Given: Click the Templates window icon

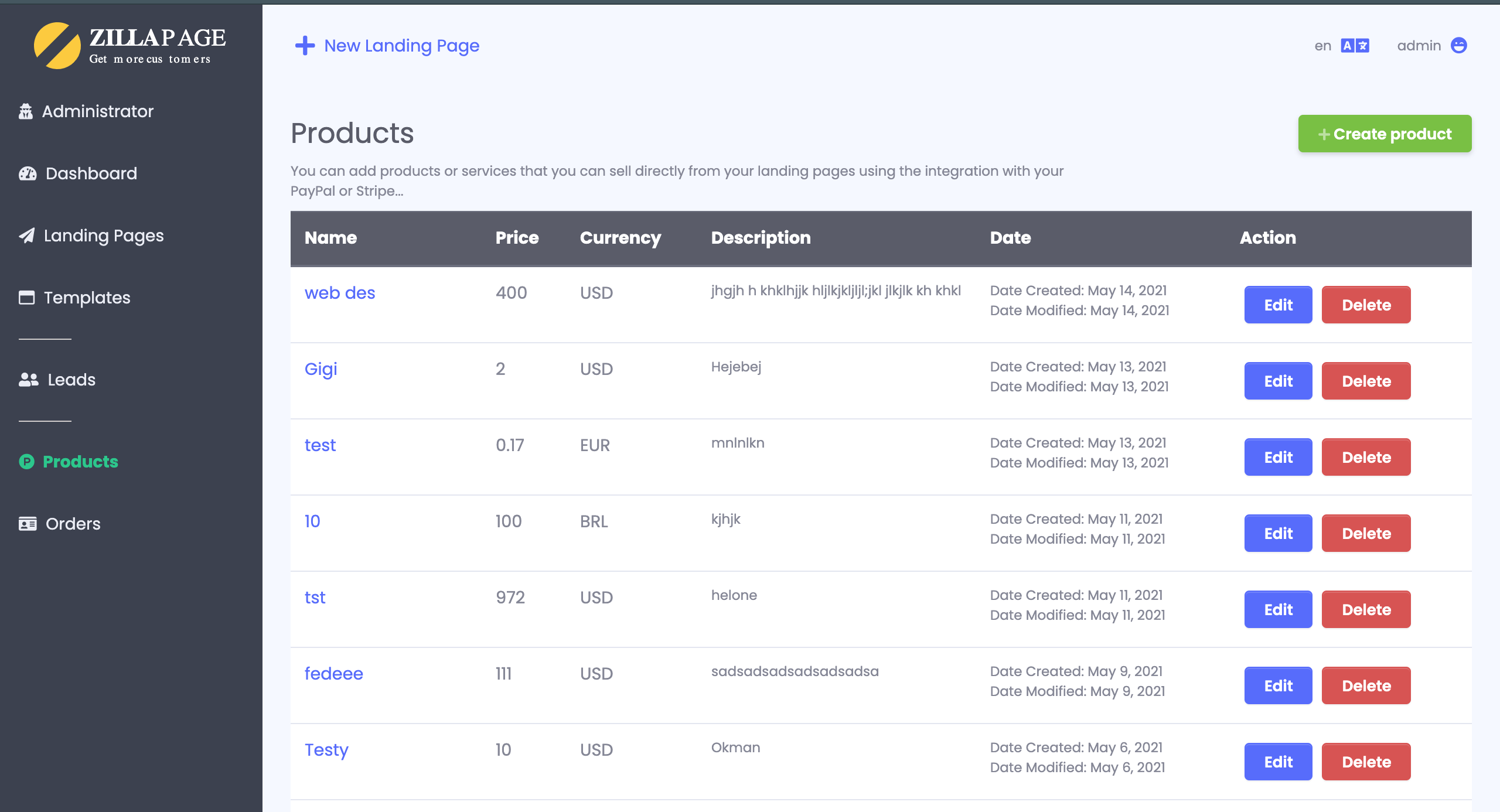Looking at the screenshot, I should click(27, 298).
